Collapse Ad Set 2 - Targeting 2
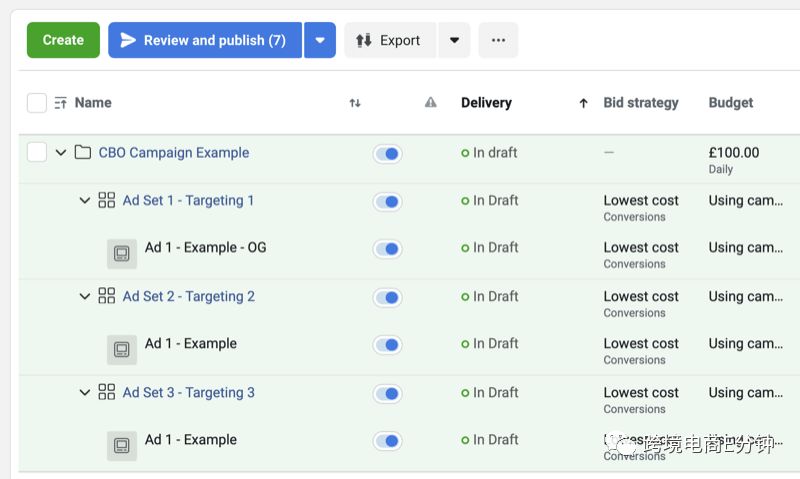Screen dimensions: 800x479 pos(85,296)
